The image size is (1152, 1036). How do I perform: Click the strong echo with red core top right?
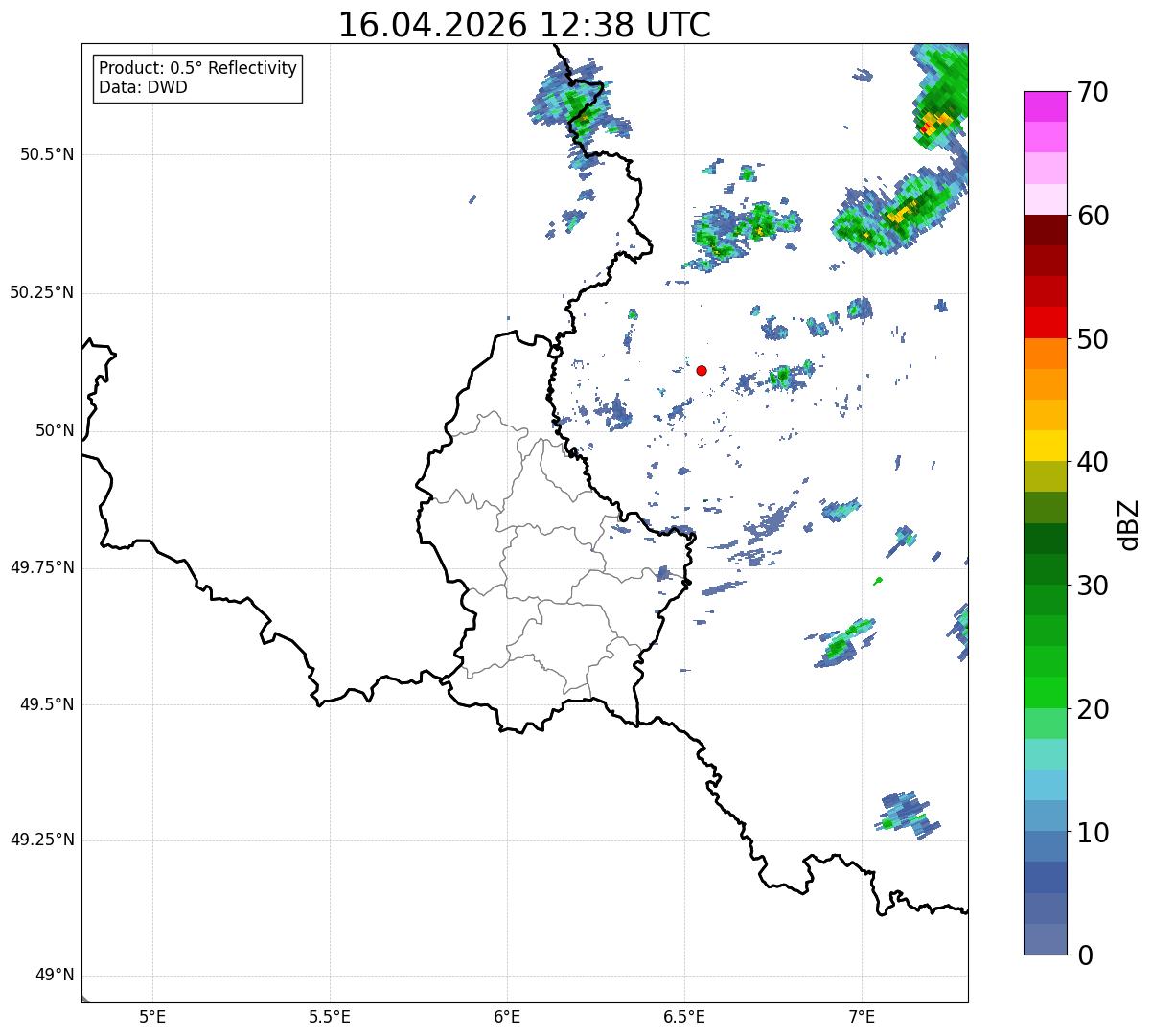(936, 117)
